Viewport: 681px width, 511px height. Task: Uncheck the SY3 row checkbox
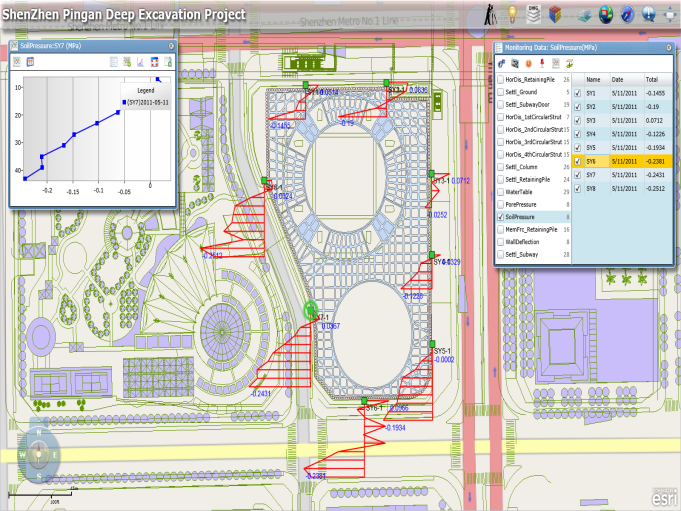578,120
